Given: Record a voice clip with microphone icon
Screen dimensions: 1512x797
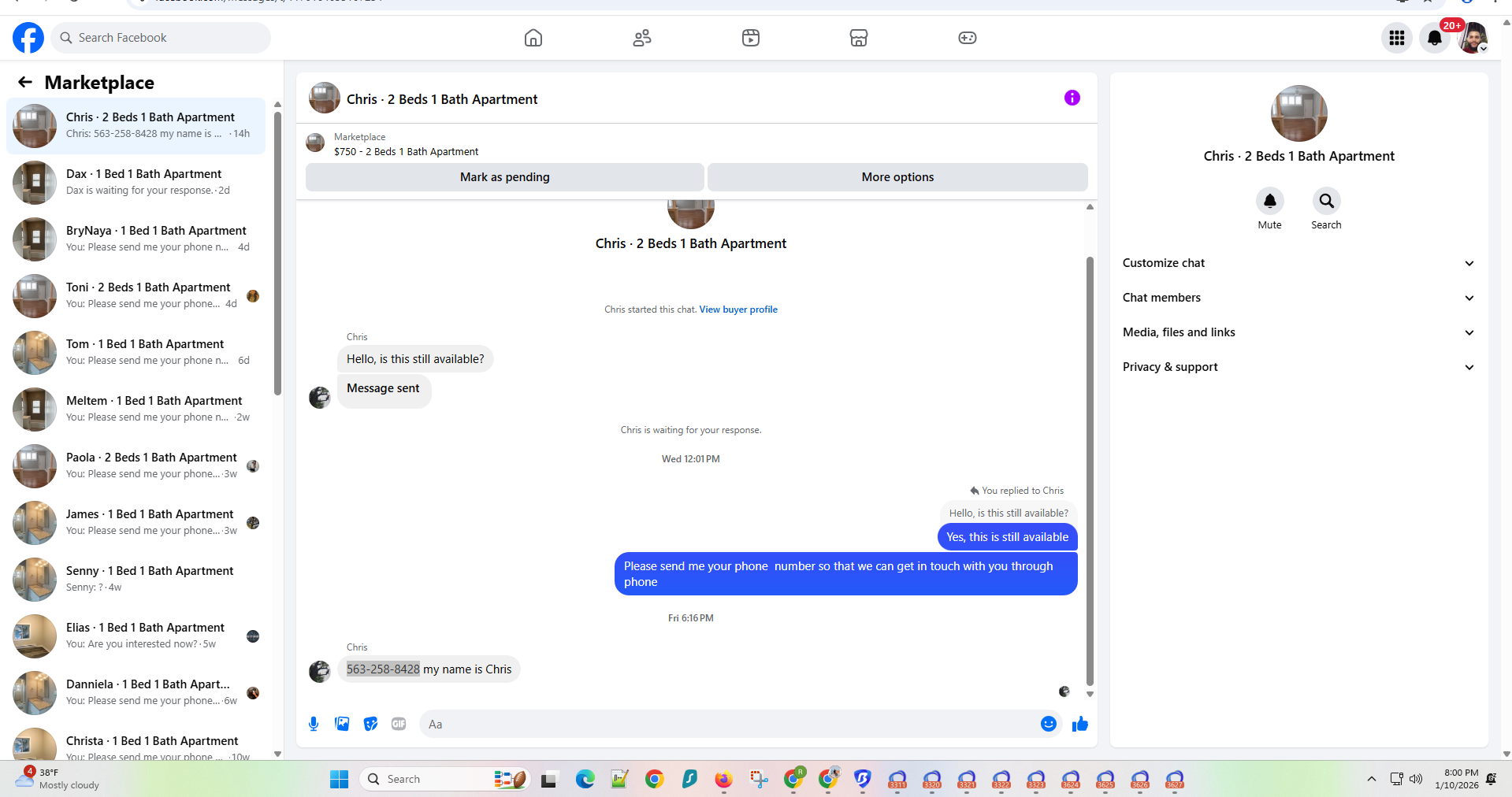Looking at the screenshot, I should pyautogui.click(x=314, y=724).
